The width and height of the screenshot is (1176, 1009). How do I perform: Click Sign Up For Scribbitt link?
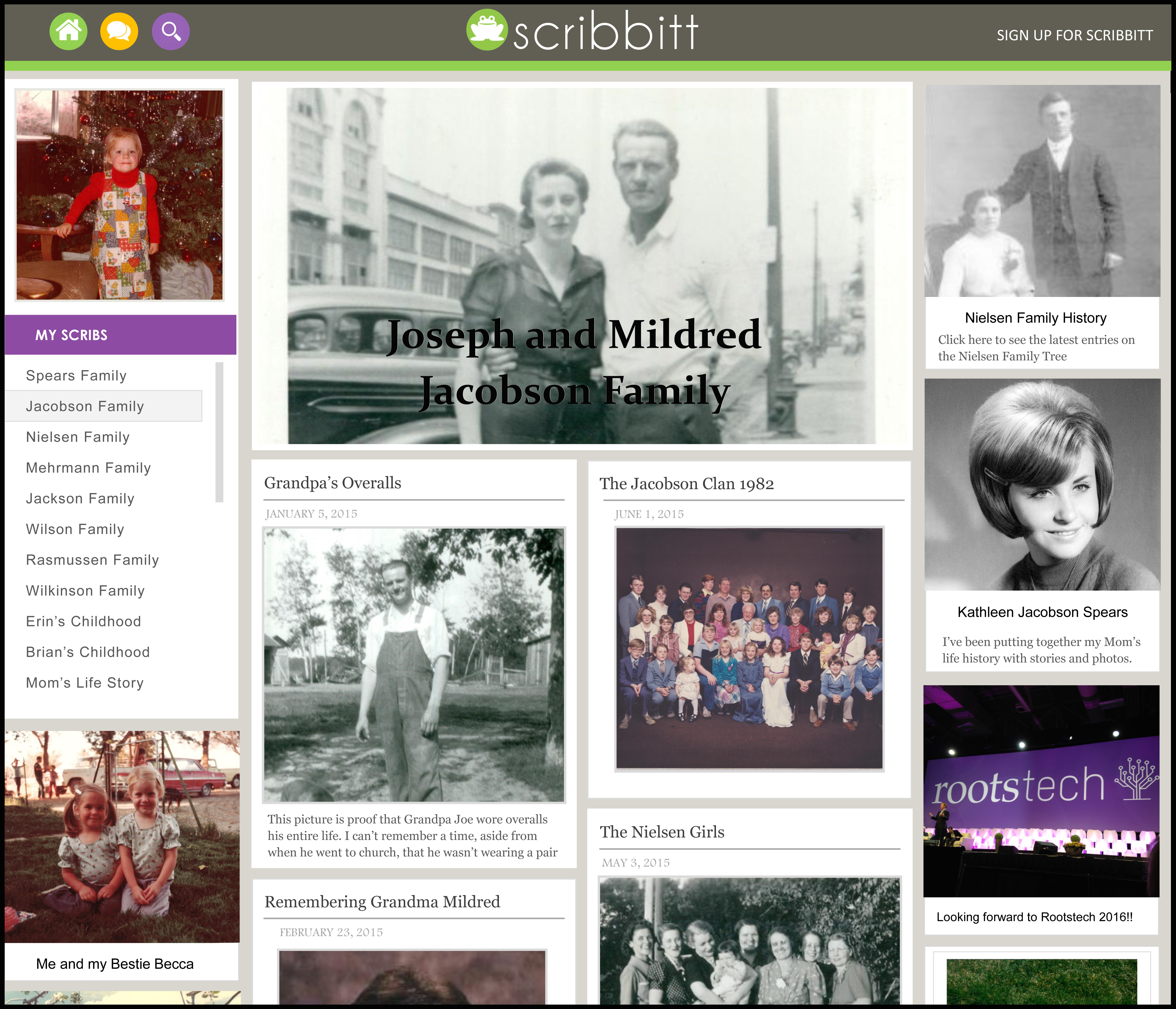click(1074, 35)
